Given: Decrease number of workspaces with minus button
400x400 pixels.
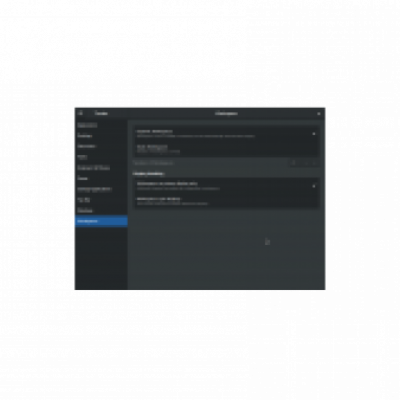Looking at the screenshot, I should coord(306,163).
